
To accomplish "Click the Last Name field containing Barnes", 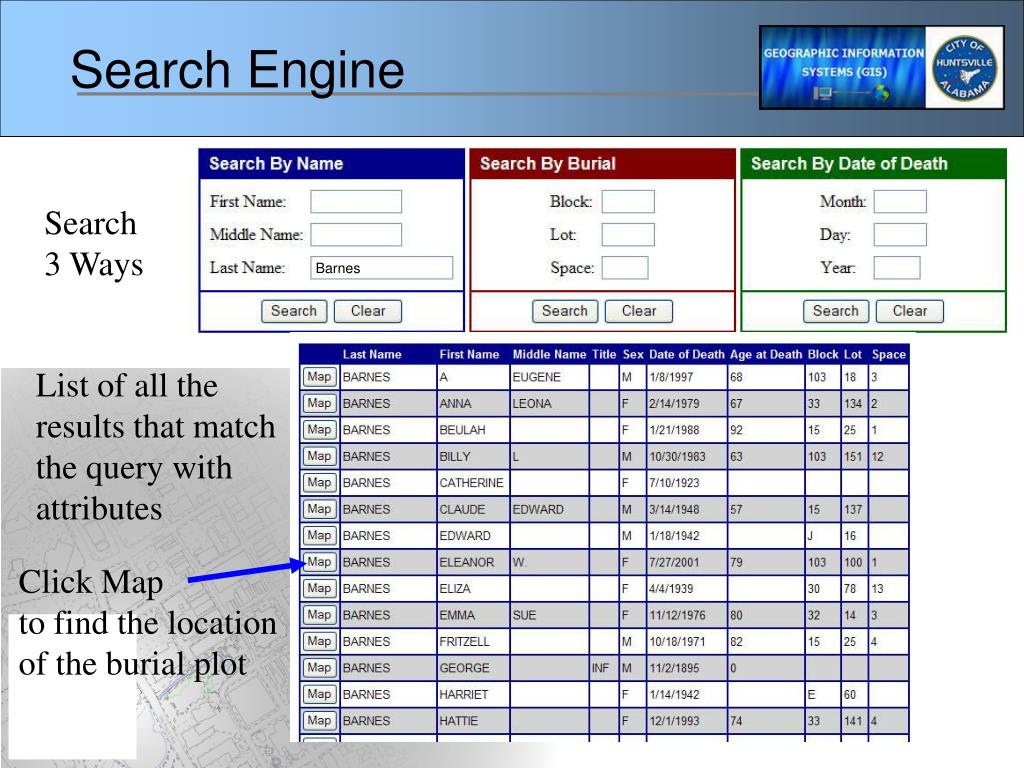I will click(381, 268).
